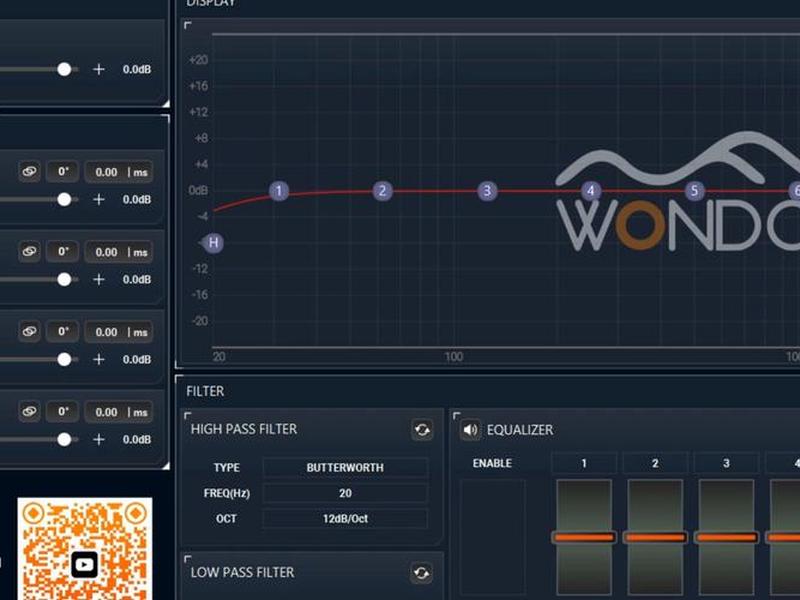Click the orange fader of equalizer band 2

tap(655, 537)
